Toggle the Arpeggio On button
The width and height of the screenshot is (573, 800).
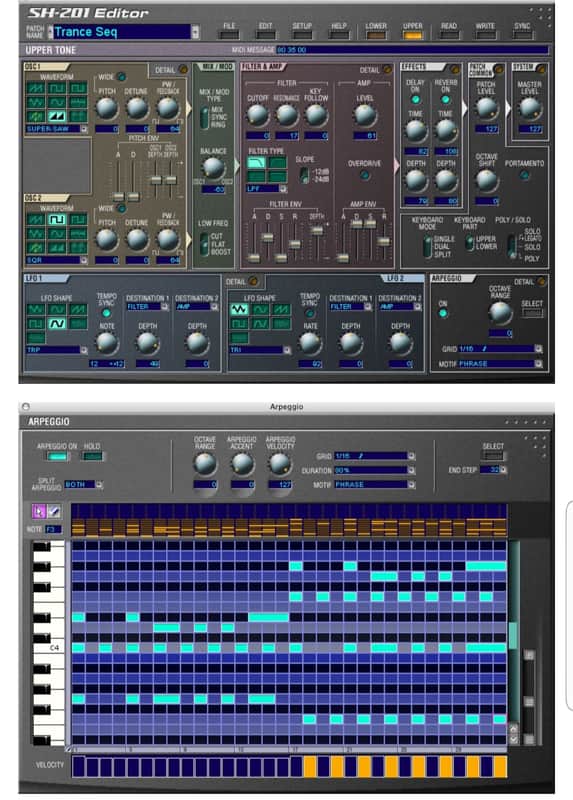[x=58, y=457]
